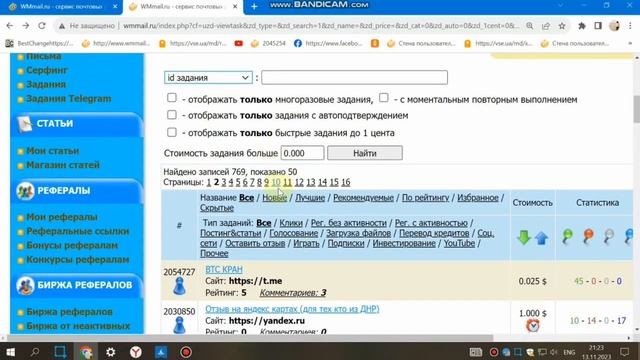Screen dimensions: 640x360
Task: Open 'Отзыв на яндекс картах' task
Action: pyautogui.click(x=292, y=309)
